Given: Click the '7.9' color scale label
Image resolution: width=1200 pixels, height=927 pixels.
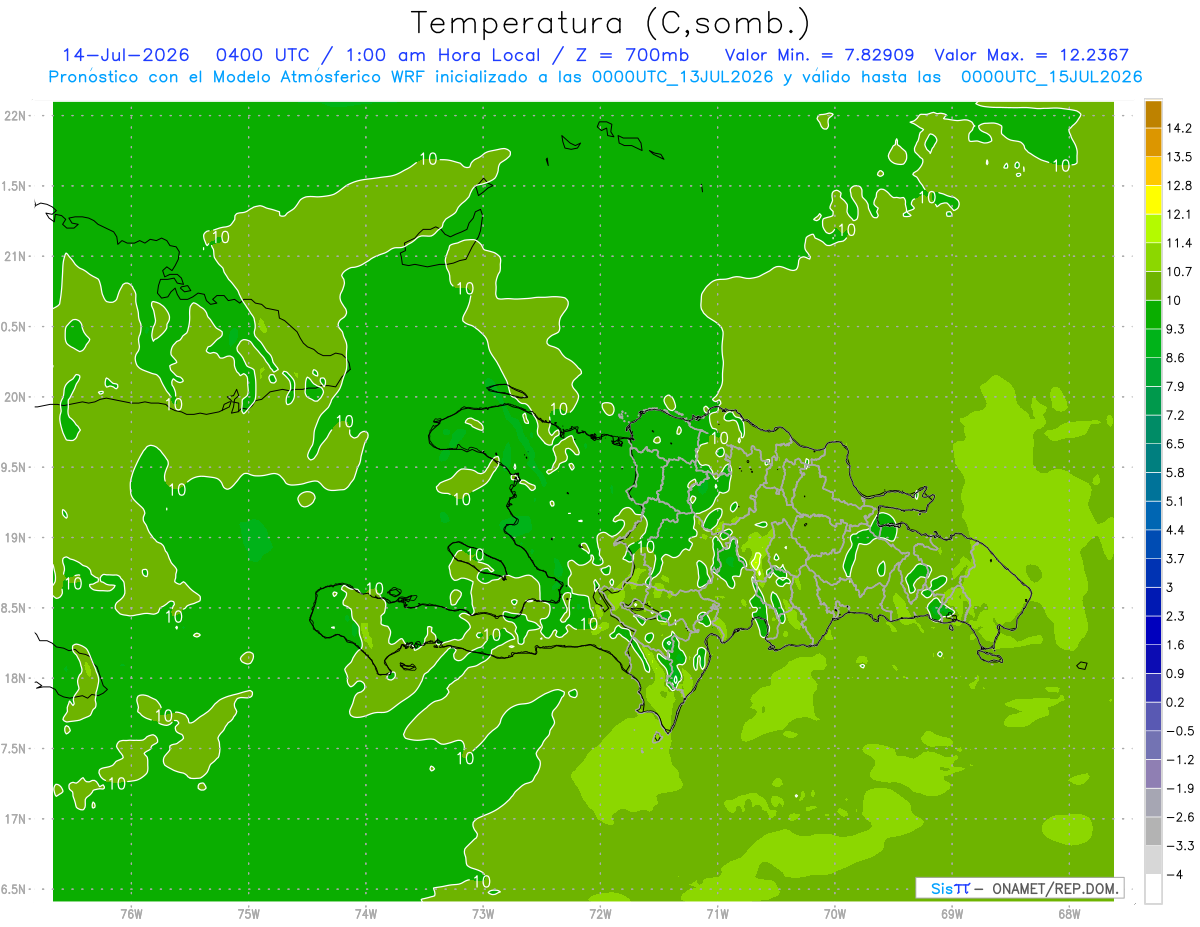Looking at the screenshot, I should click(1176, 386).
